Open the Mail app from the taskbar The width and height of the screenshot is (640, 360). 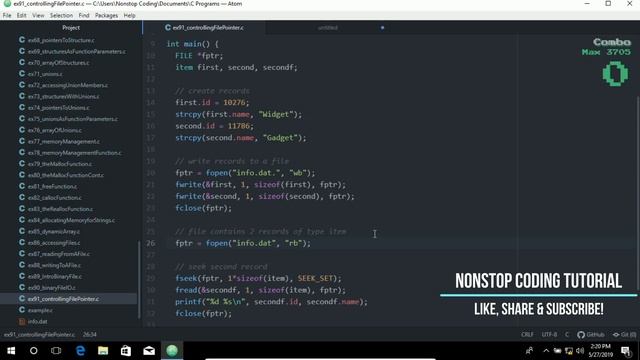pos(149,351)
